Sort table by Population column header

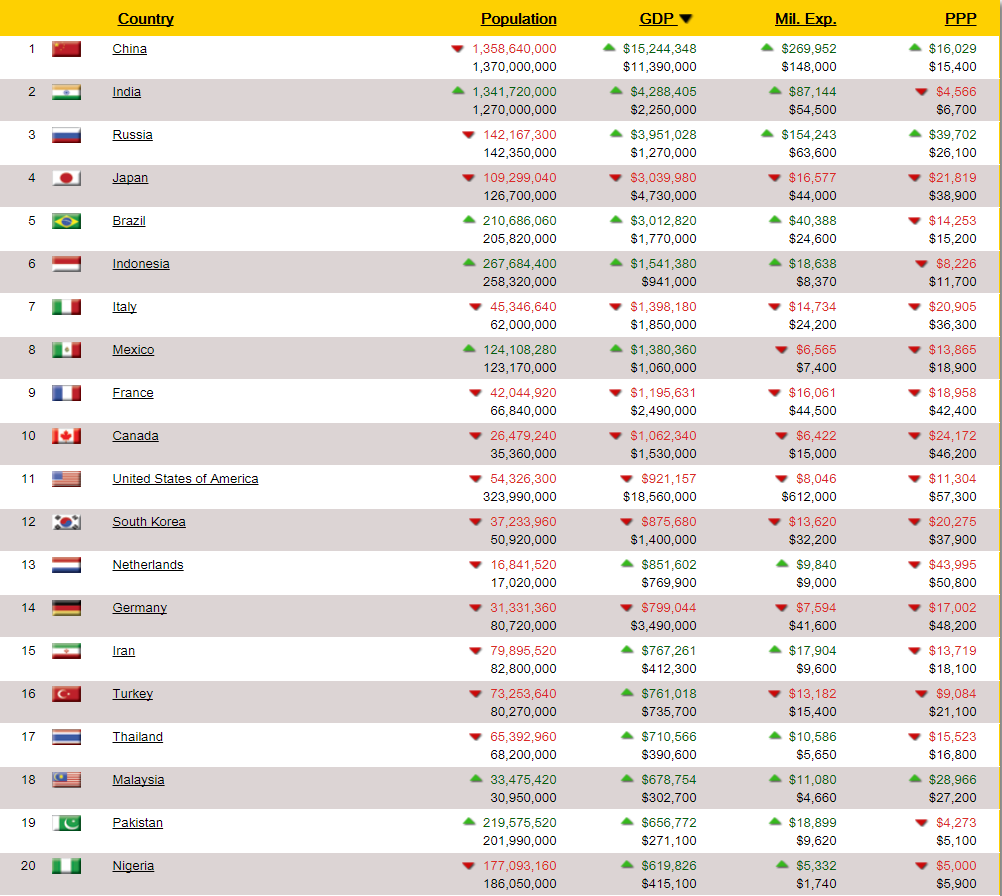click(x=518, y=19)
